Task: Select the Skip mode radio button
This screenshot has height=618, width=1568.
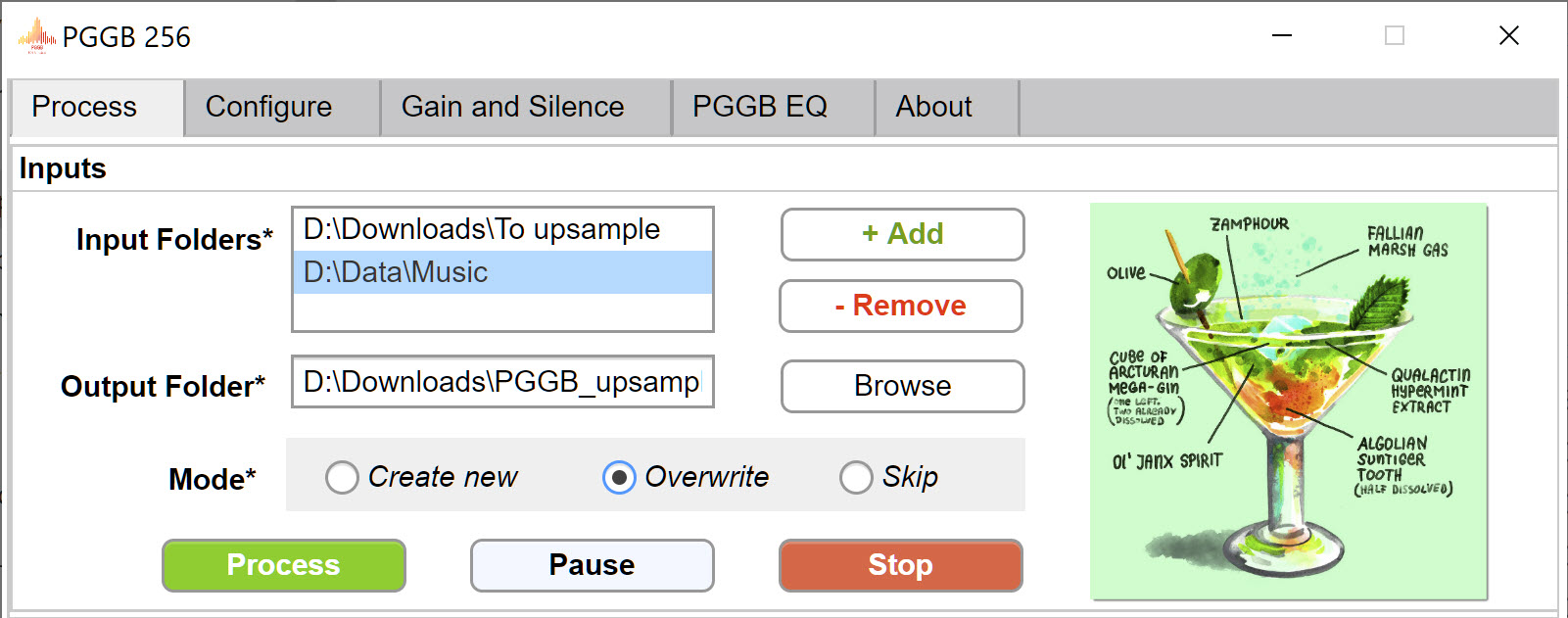Action: (x=856, y=477)
